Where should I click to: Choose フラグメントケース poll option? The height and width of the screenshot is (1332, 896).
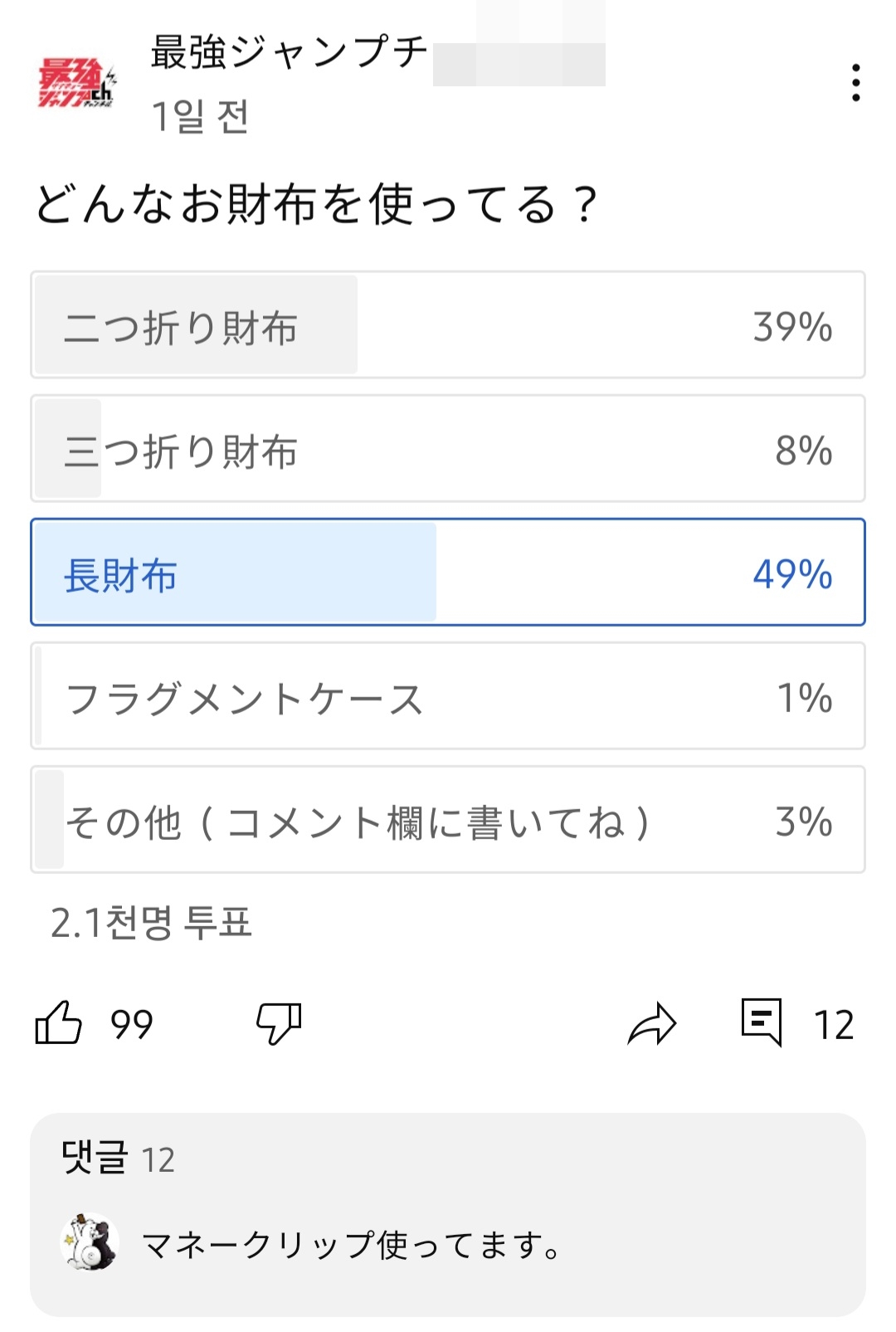point(448,695)
